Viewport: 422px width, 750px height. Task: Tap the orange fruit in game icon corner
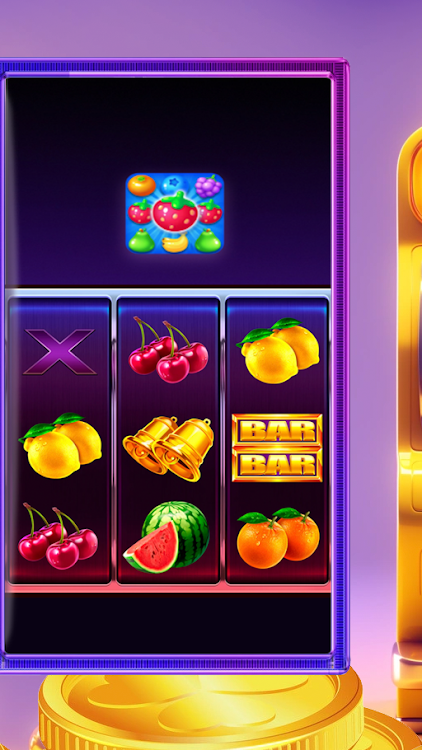[x=142, y=186]
